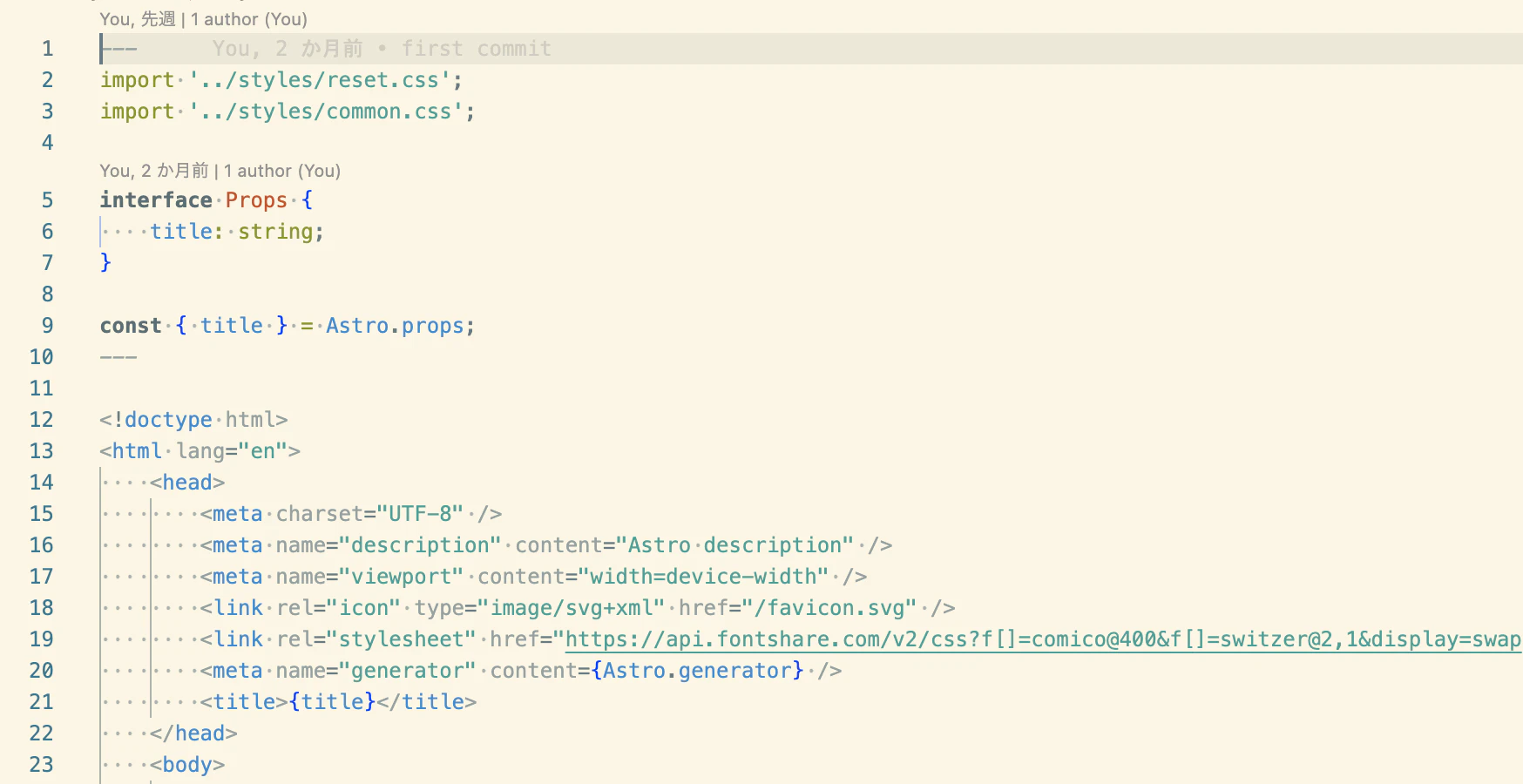Click {Astro.generator} expression on line 20

(x=697, y=671)
